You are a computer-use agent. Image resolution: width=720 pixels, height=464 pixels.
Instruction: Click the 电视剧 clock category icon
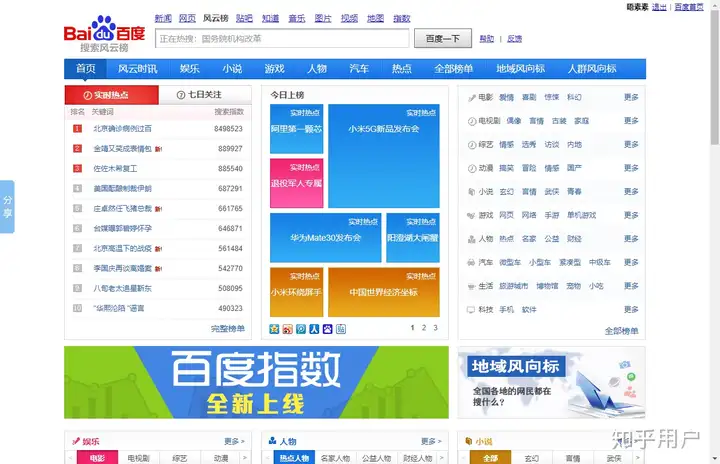click(472, 121)
